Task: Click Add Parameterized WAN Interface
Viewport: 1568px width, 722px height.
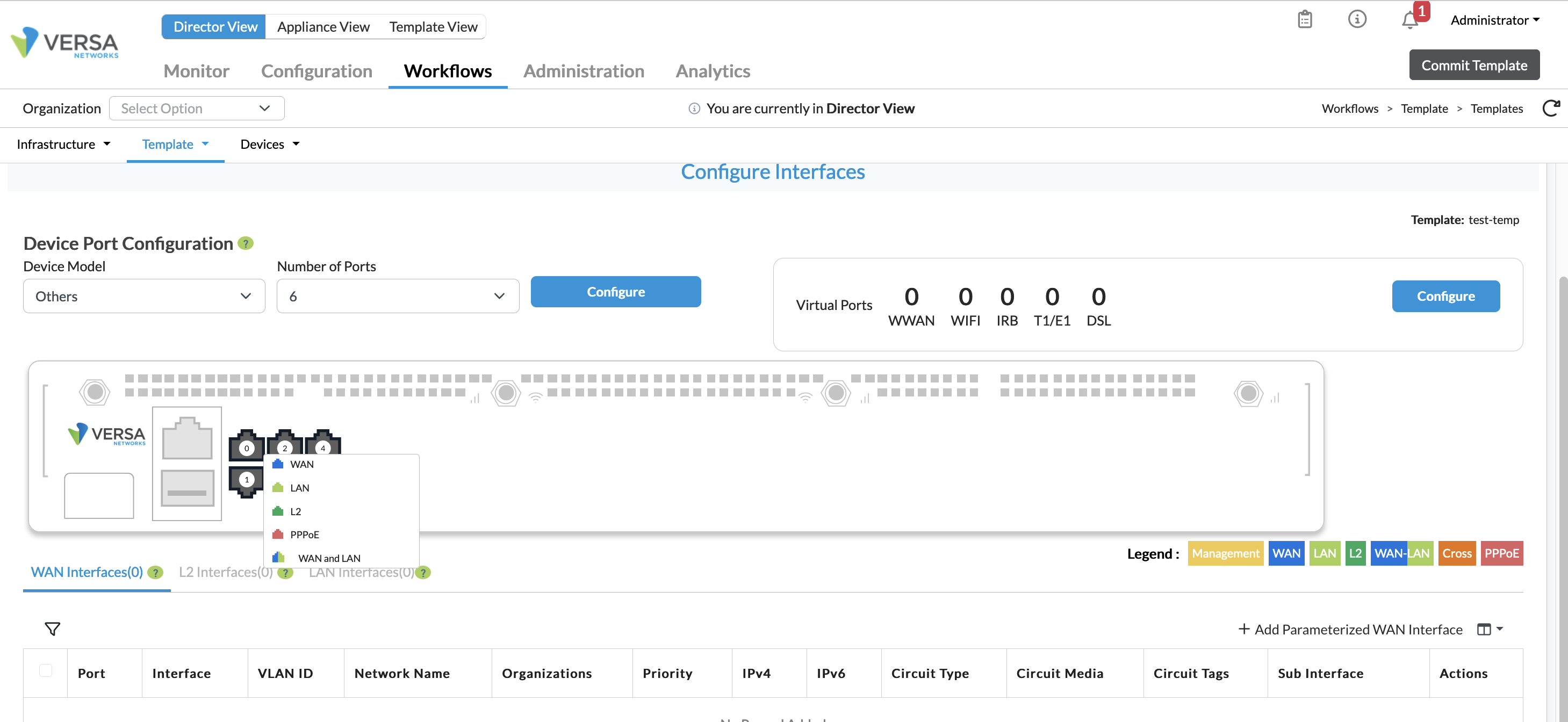Action: (x=1350, y=630)
